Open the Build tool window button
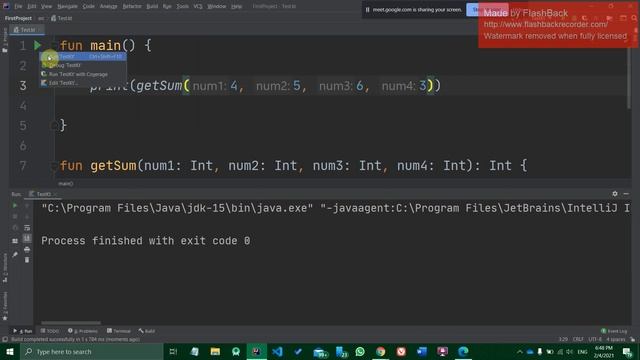Screen dimensions: 640x360 click(147, 331)
